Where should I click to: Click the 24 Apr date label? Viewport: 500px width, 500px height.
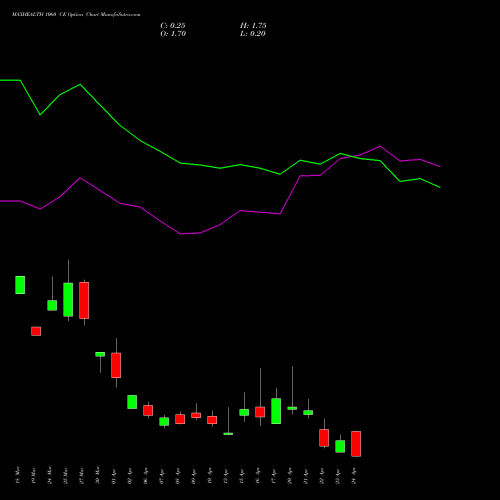354,475
